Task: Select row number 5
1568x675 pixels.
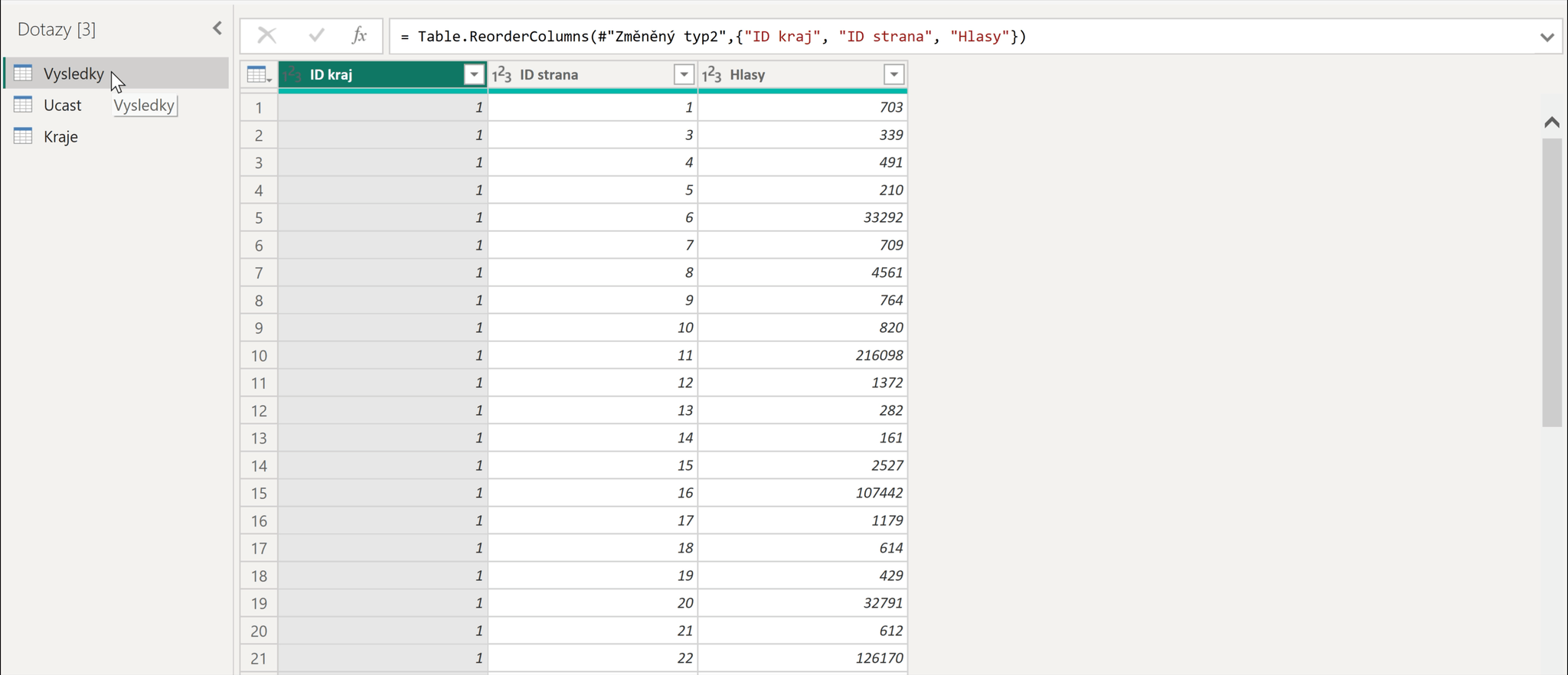Action: (x=259, y=217)
